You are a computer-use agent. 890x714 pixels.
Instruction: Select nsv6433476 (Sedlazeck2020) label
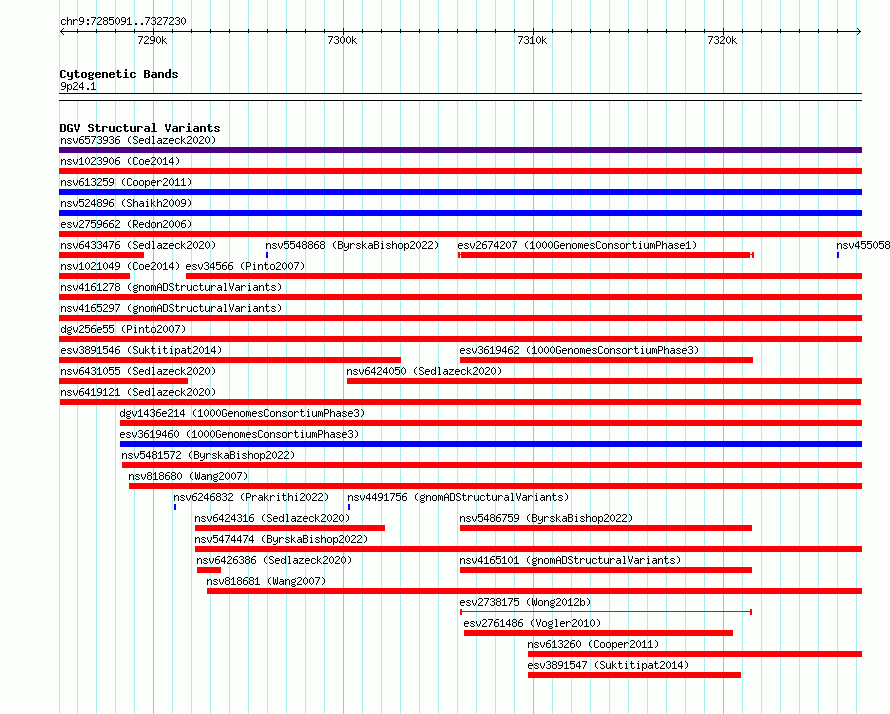(x=138, y=245)
